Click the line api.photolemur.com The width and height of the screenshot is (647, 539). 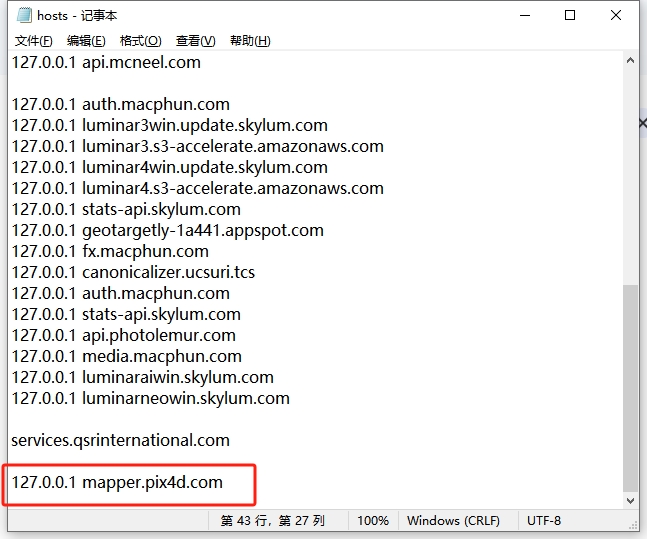pyautogui.click(x=124, y=336)
